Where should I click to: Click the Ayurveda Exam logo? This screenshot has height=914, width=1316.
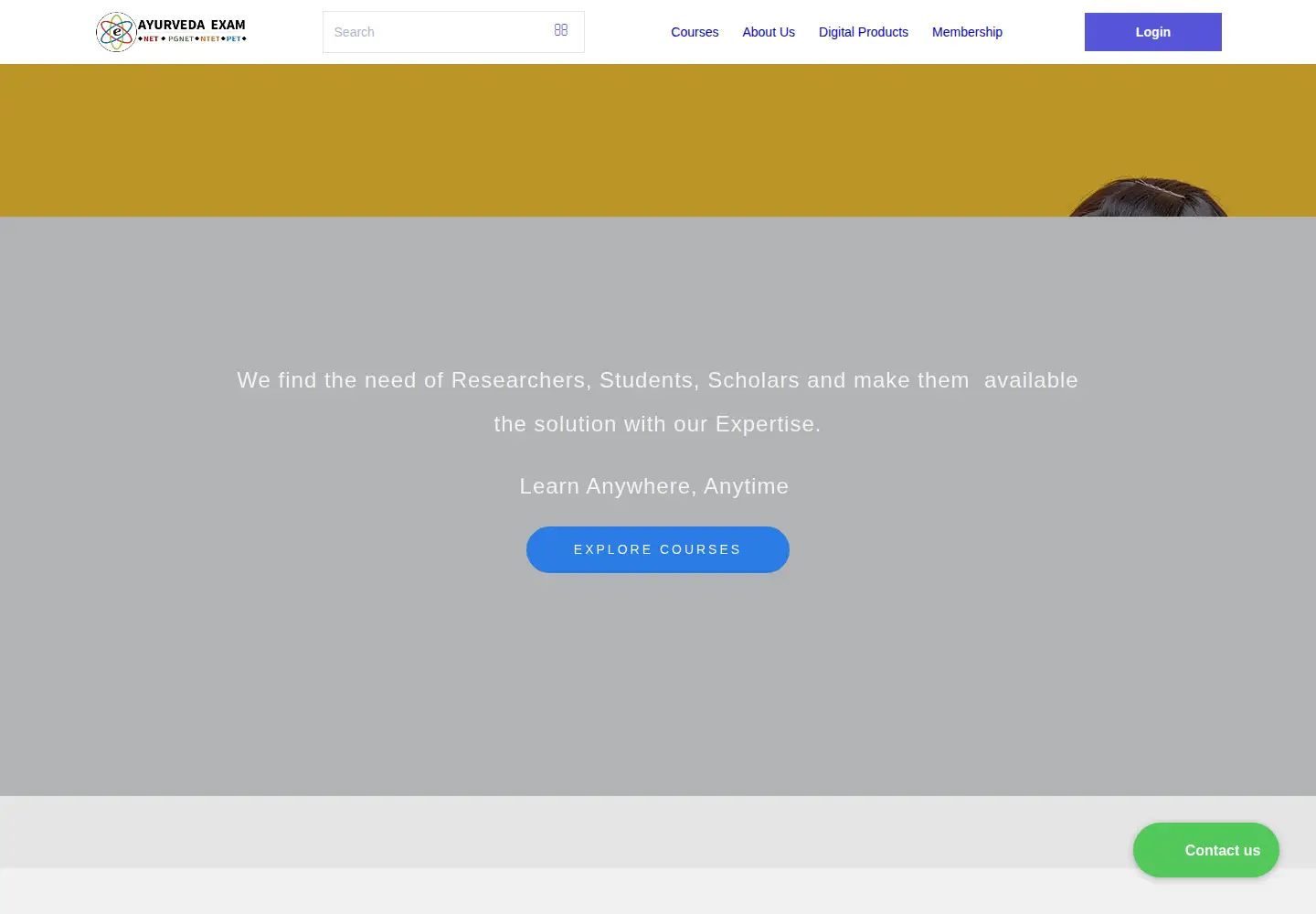pyautogui.click(x=171, y=32)
